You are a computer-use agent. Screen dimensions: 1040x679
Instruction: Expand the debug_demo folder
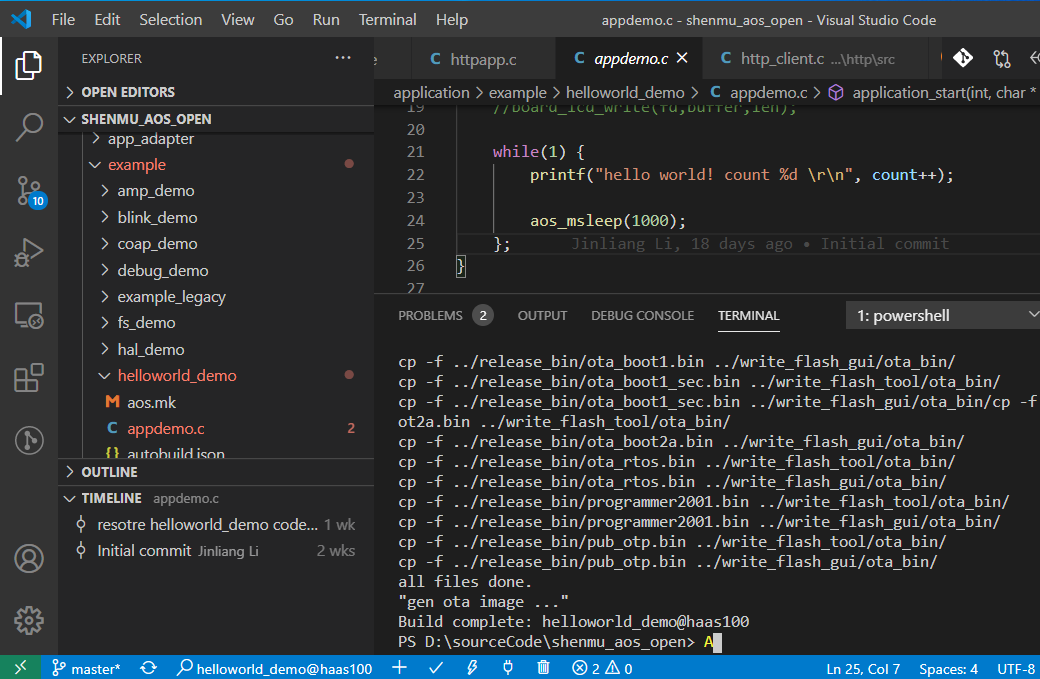pos(216,271)
